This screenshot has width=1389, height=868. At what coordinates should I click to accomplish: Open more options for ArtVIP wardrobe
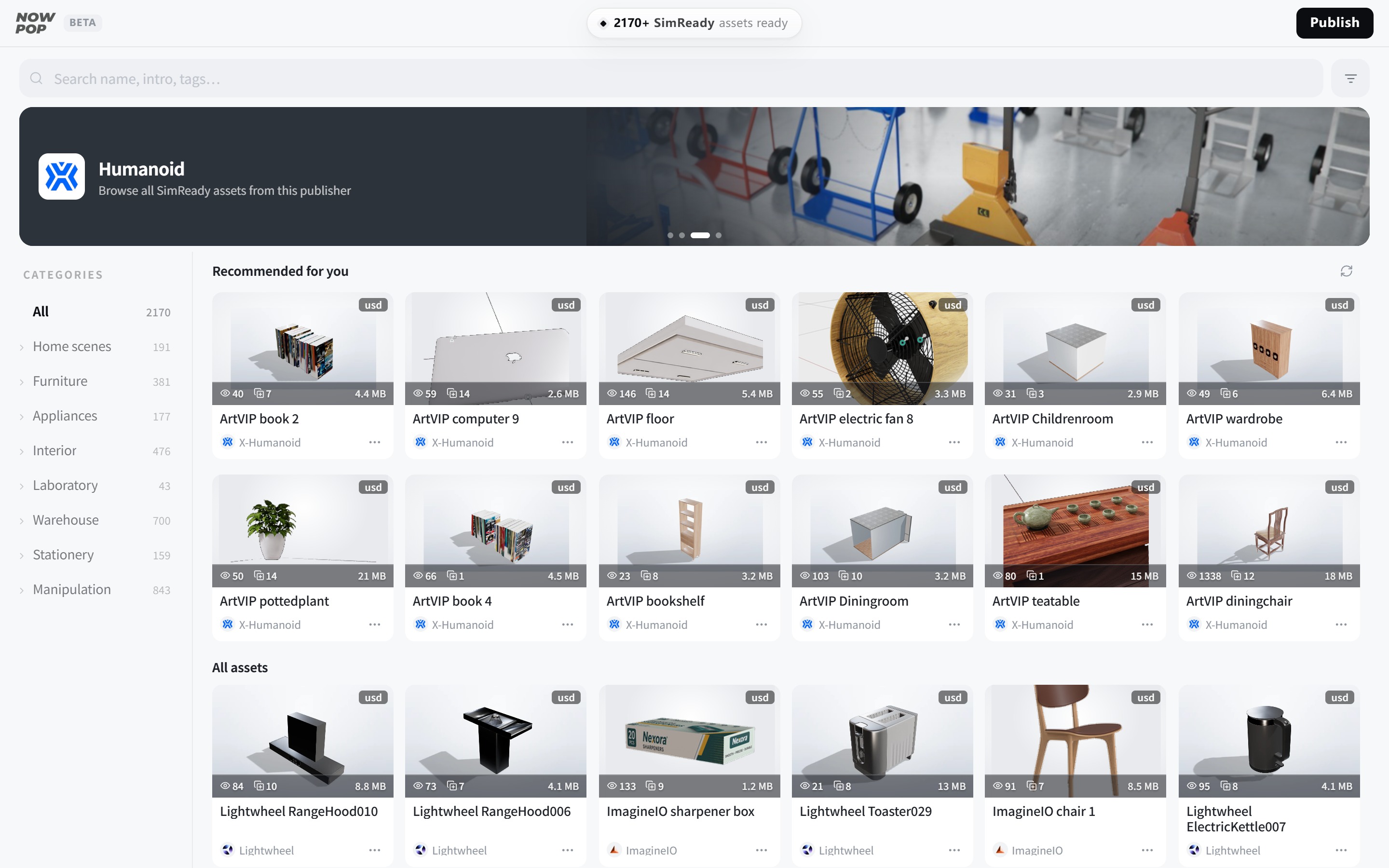pyautogui.click(x=1341, y=442)
